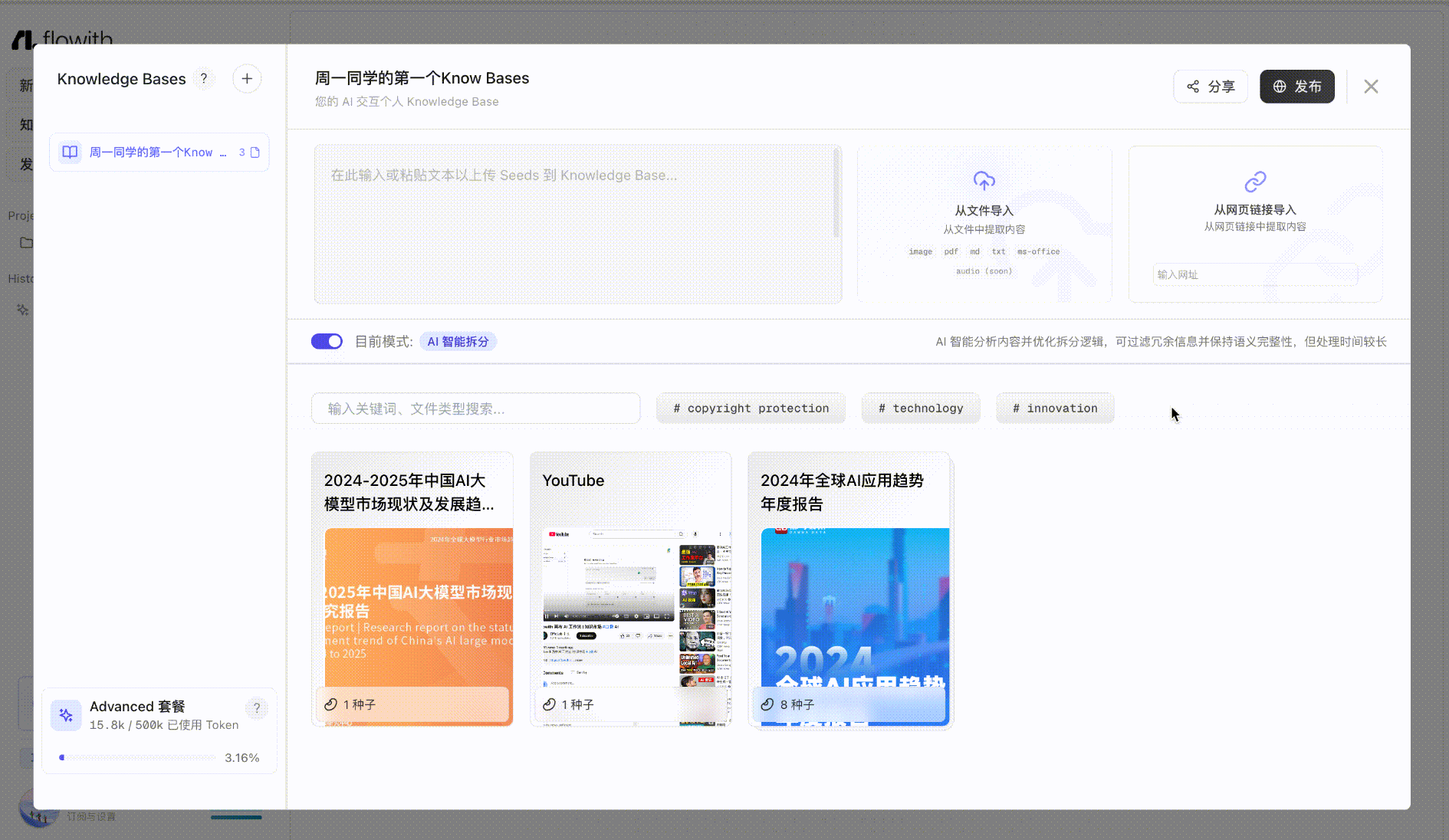Image resolution: width=1449 pixels, height=840 pixels.
Task: Click the seeds textarea scrollbar
Action: coord(836,193)
